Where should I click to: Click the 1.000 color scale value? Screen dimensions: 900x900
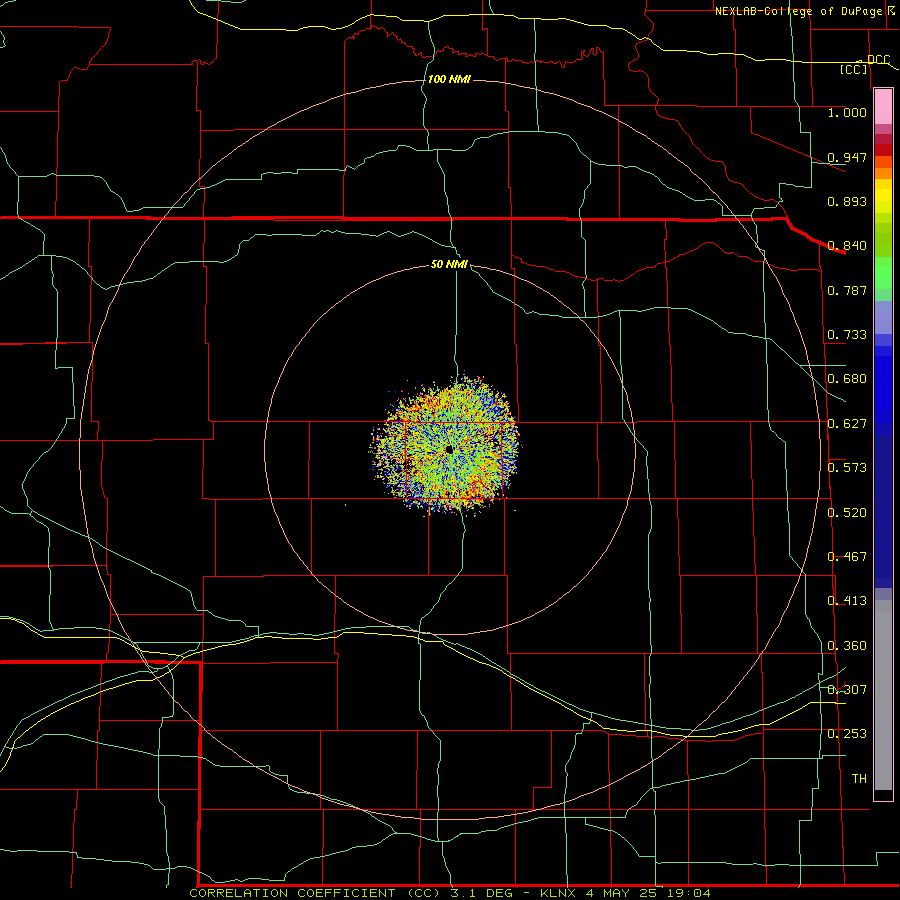847,112
